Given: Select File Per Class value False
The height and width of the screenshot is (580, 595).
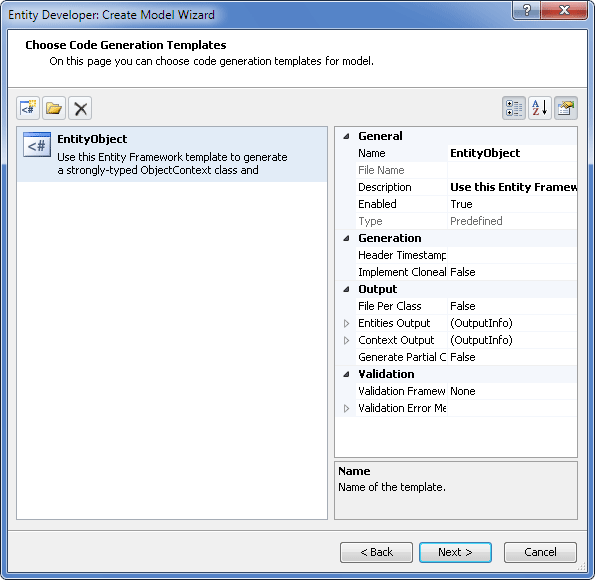Looking at the screenshot, I should 512,306.
